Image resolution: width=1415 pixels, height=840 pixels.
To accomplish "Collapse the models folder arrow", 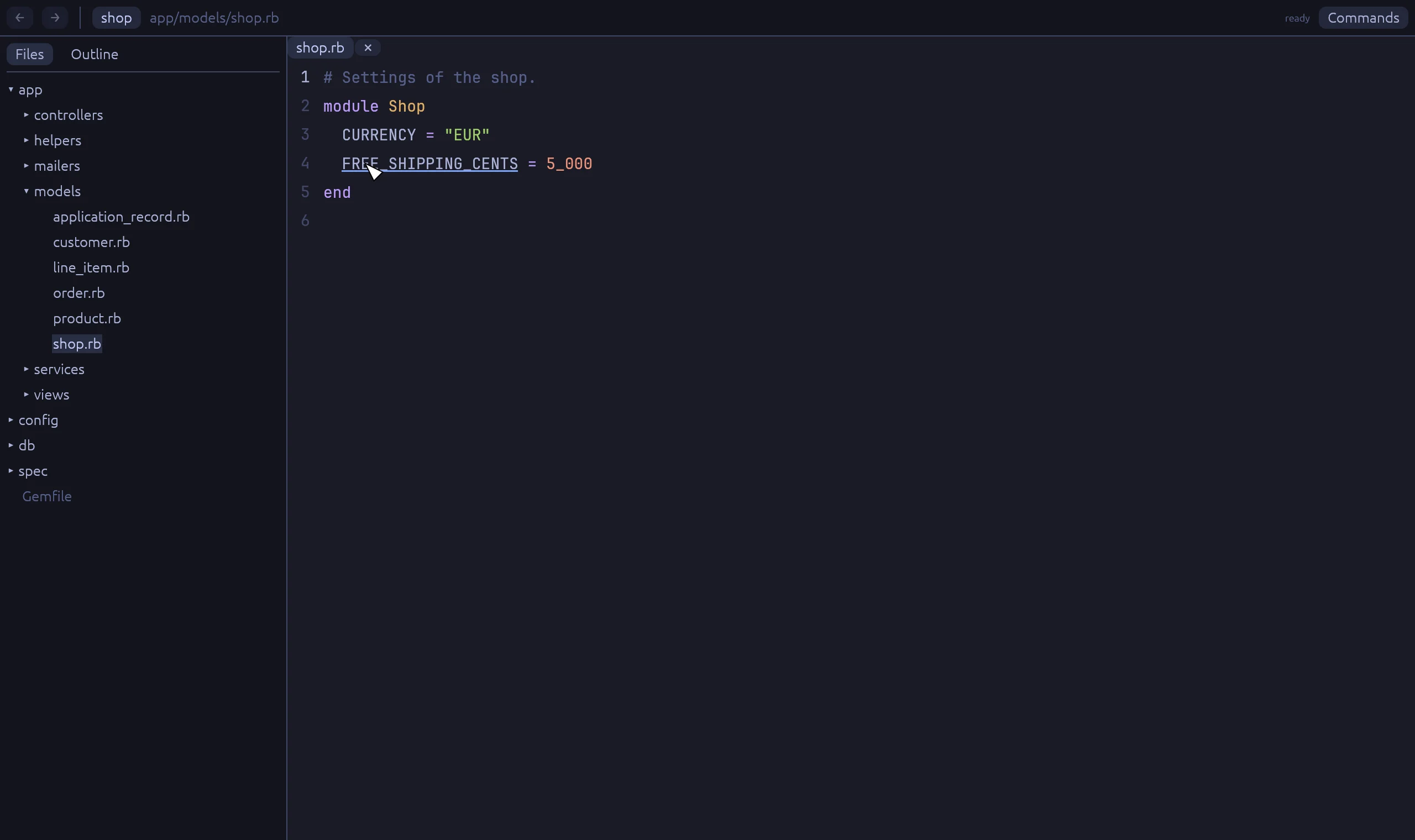I will 26,191.
